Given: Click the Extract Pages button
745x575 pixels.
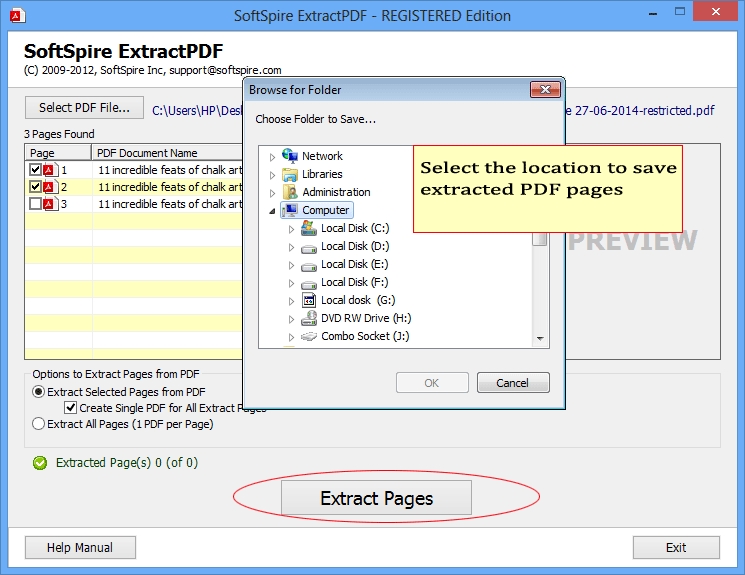Looking at the screenshot, I should click(376, 498).
